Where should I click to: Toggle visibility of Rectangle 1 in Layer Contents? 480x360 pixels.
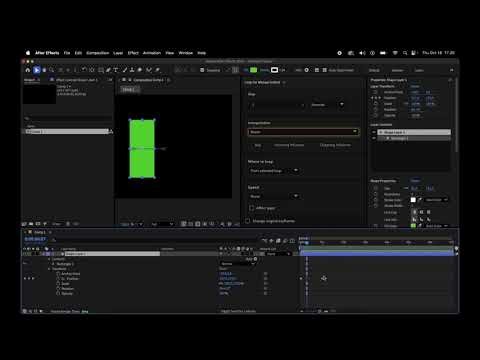[x=374, y=138]
